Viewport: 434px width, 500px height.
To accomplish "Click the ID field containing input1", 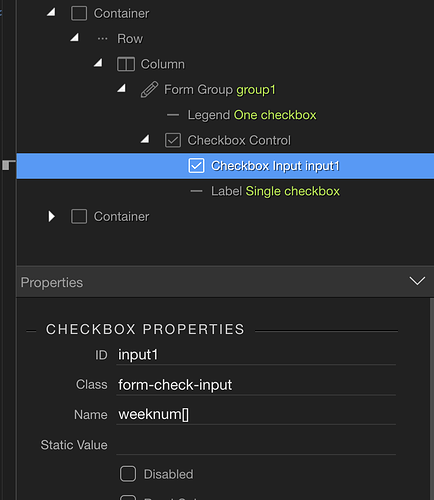I will coord(256,355).
